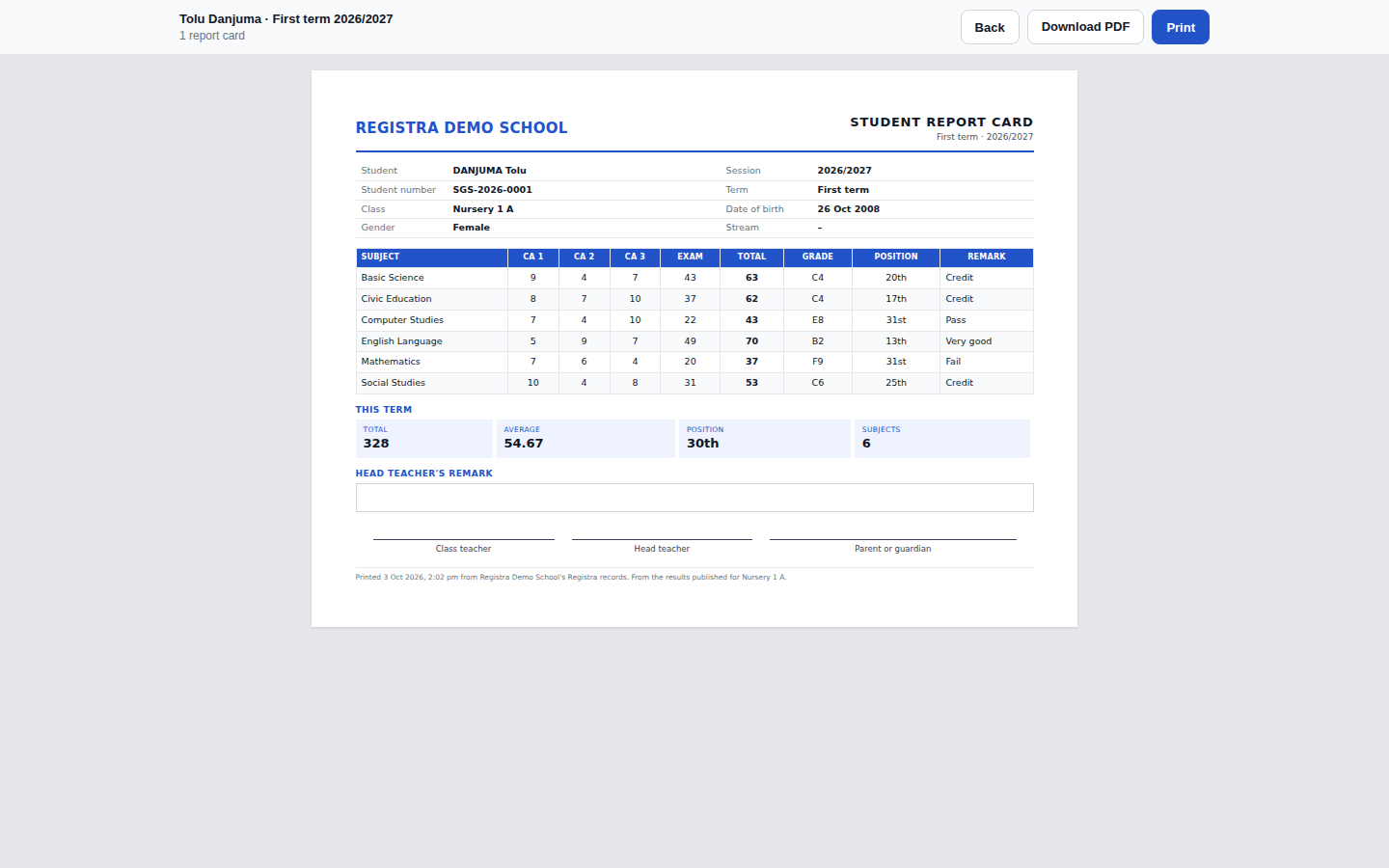Screen dimensions: 1389x868
Task: Select the Basic Science subject row
Action: coord(694,278)
